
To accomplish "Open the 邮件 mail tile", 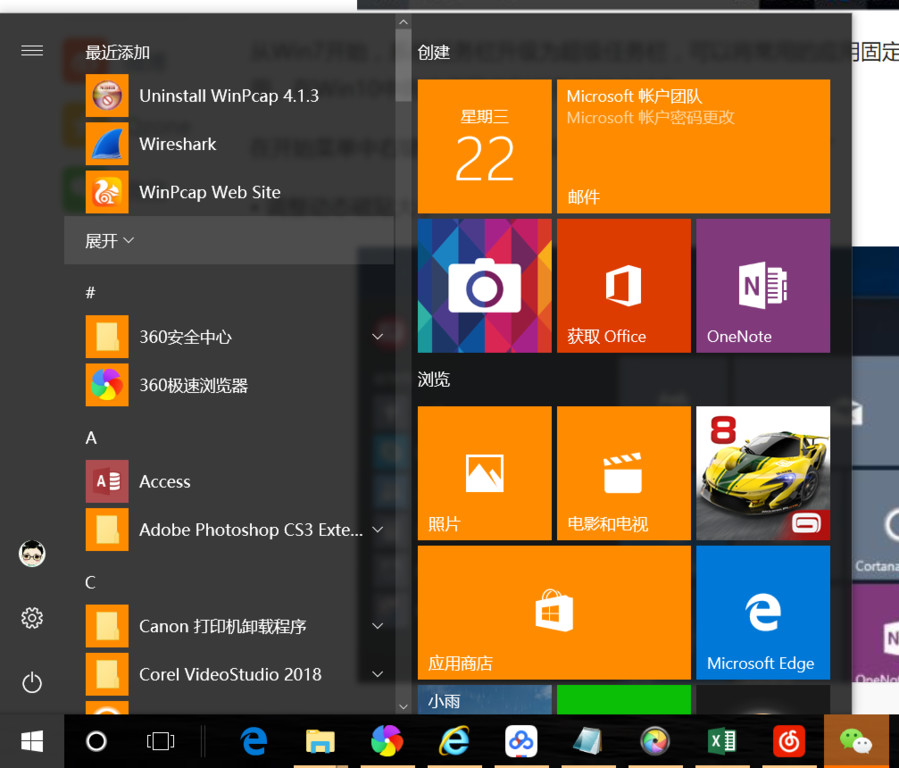I will point(693,146).
